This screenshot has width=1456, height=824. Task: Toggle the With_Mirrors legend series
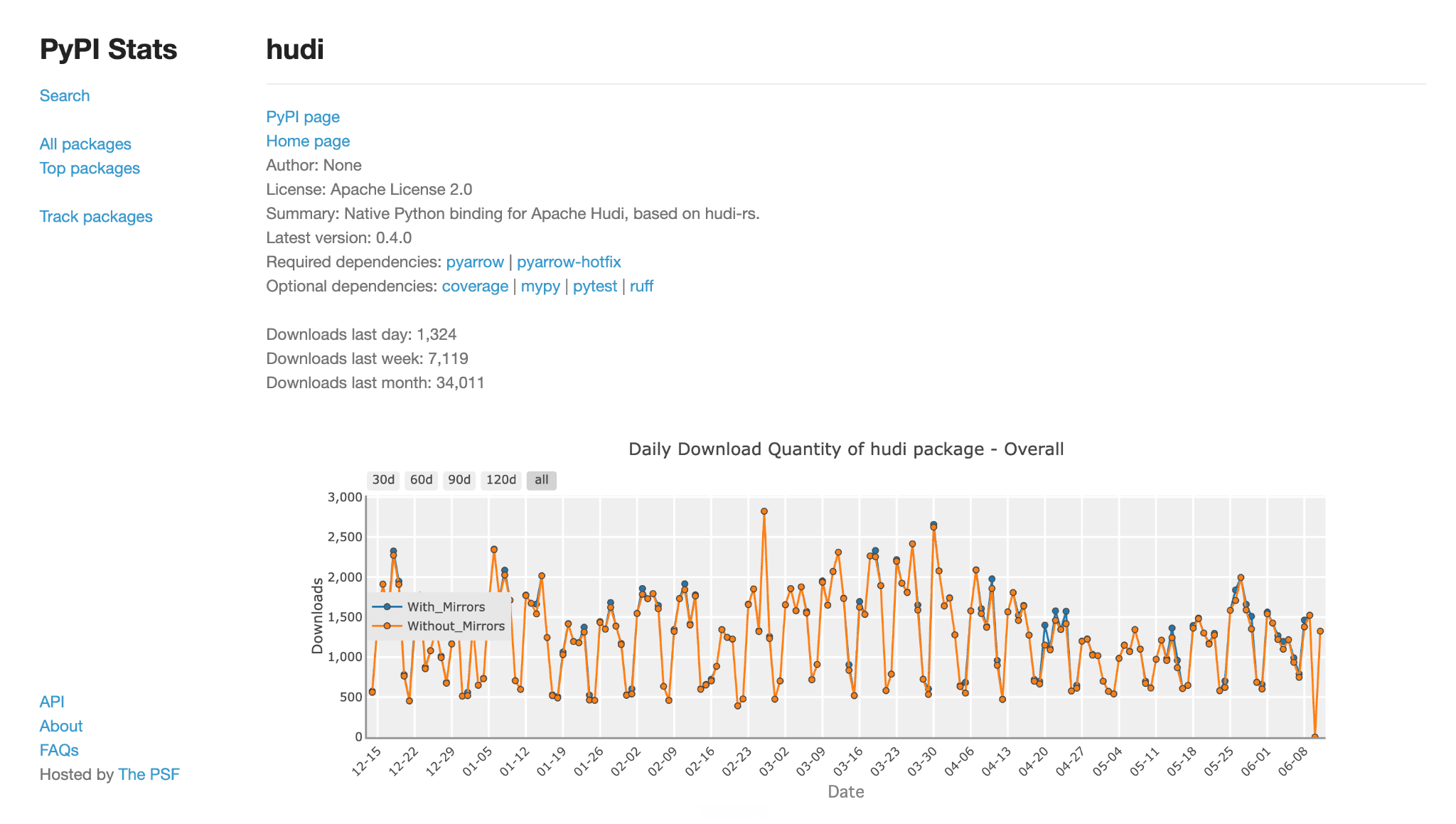pyautogui.click(x=429, y=606)
